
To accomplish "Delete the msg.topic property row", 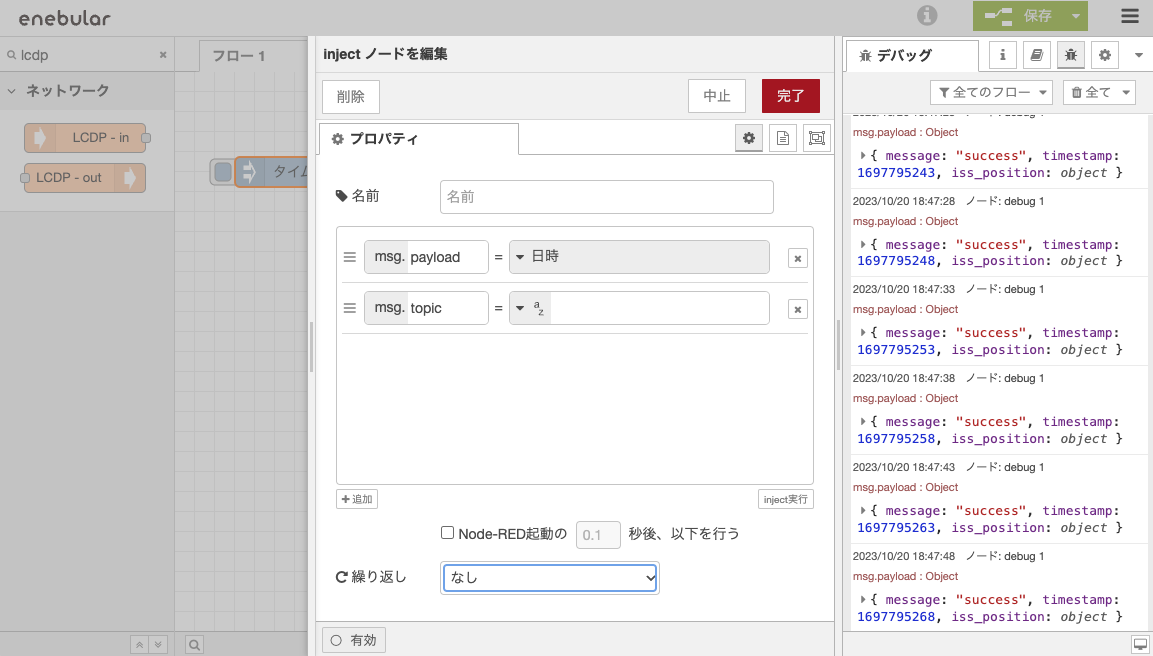I will 798,309.
